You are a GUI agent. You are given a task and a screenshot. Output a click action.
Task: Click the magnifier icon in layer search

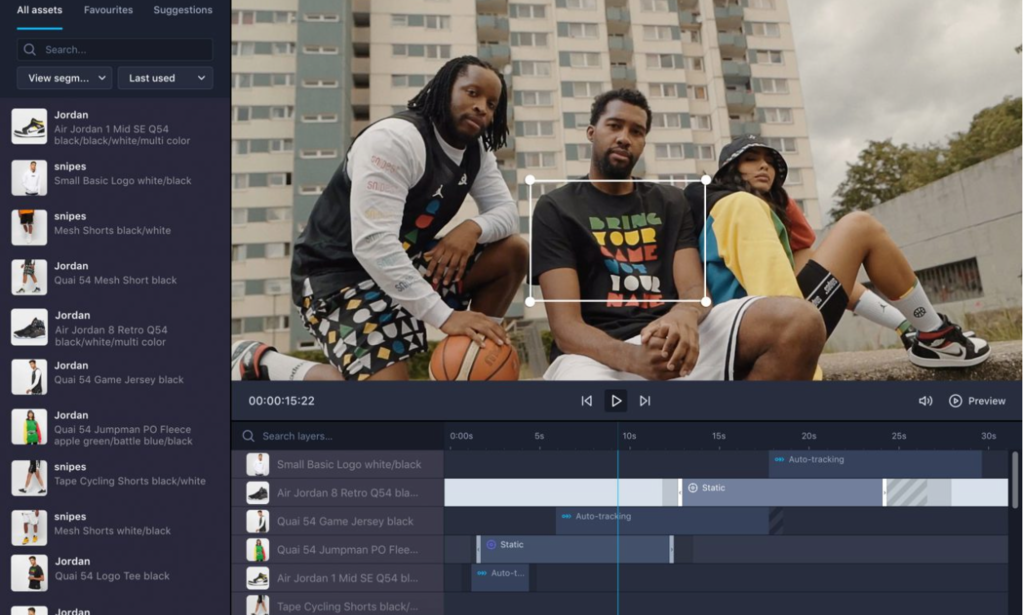point(248,436)
